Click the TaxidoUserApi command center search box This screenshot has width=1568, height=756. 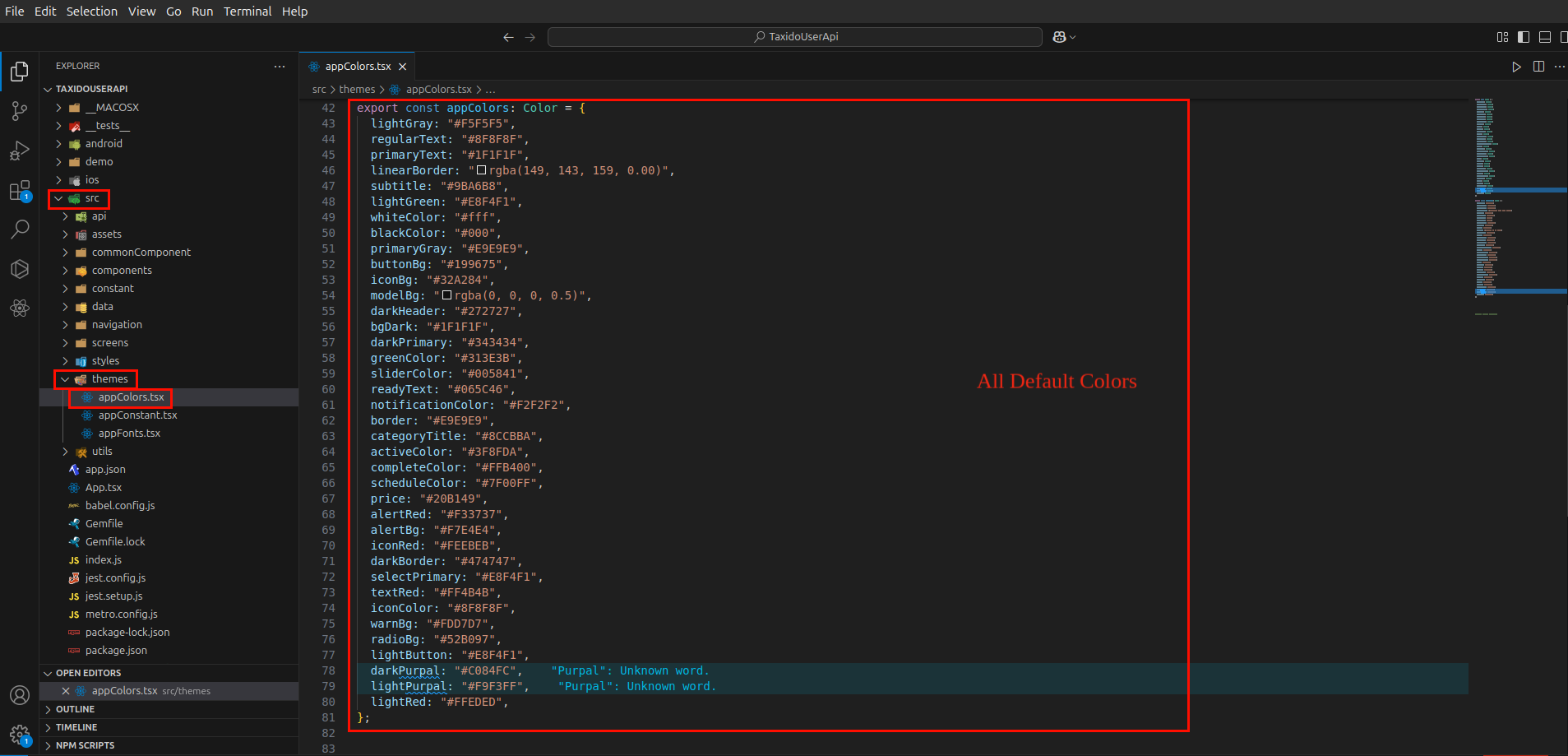[x=794, y=37]
